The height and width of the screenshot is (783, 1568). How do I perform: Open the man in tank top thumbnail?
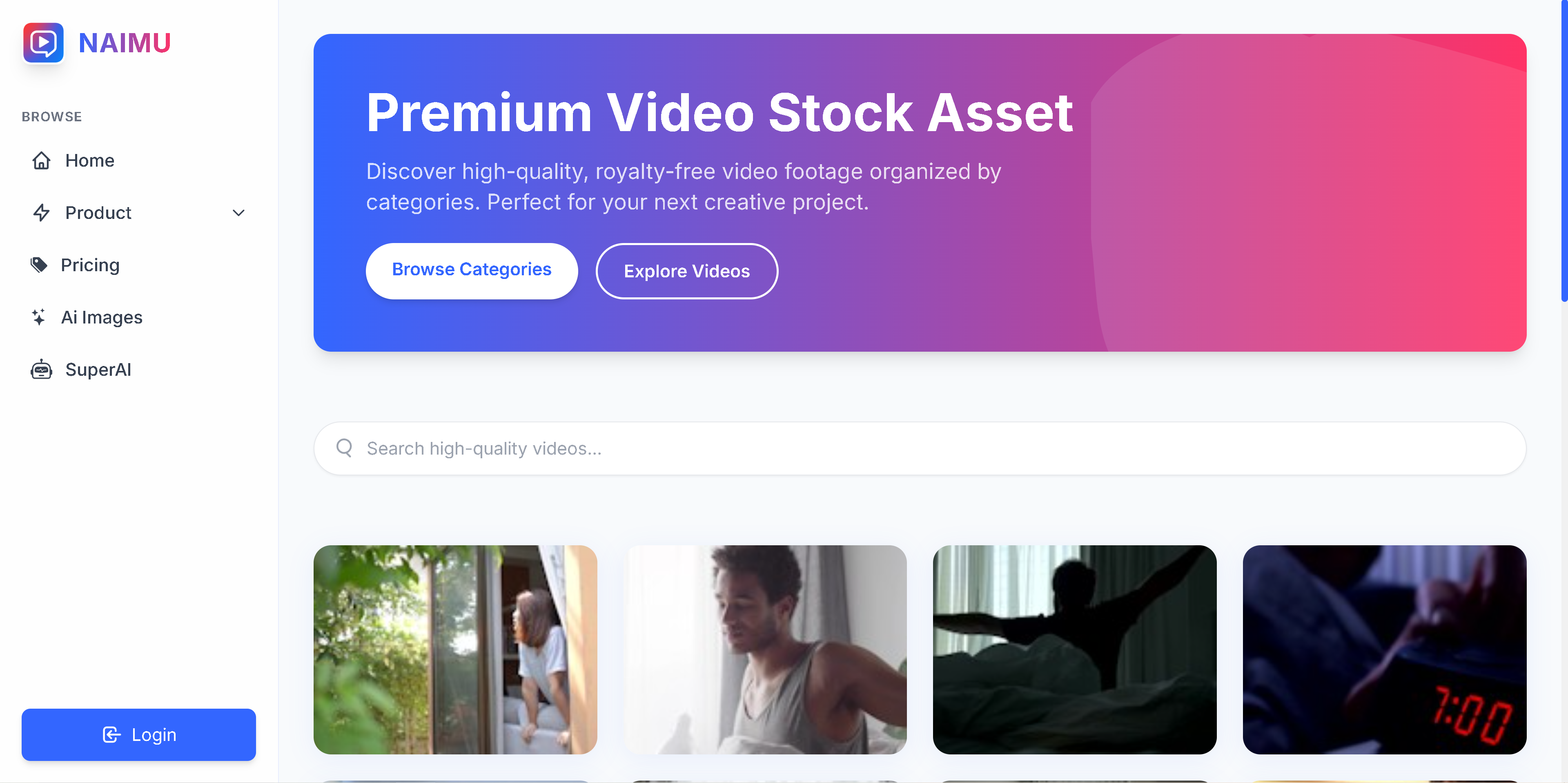point(765,650)
